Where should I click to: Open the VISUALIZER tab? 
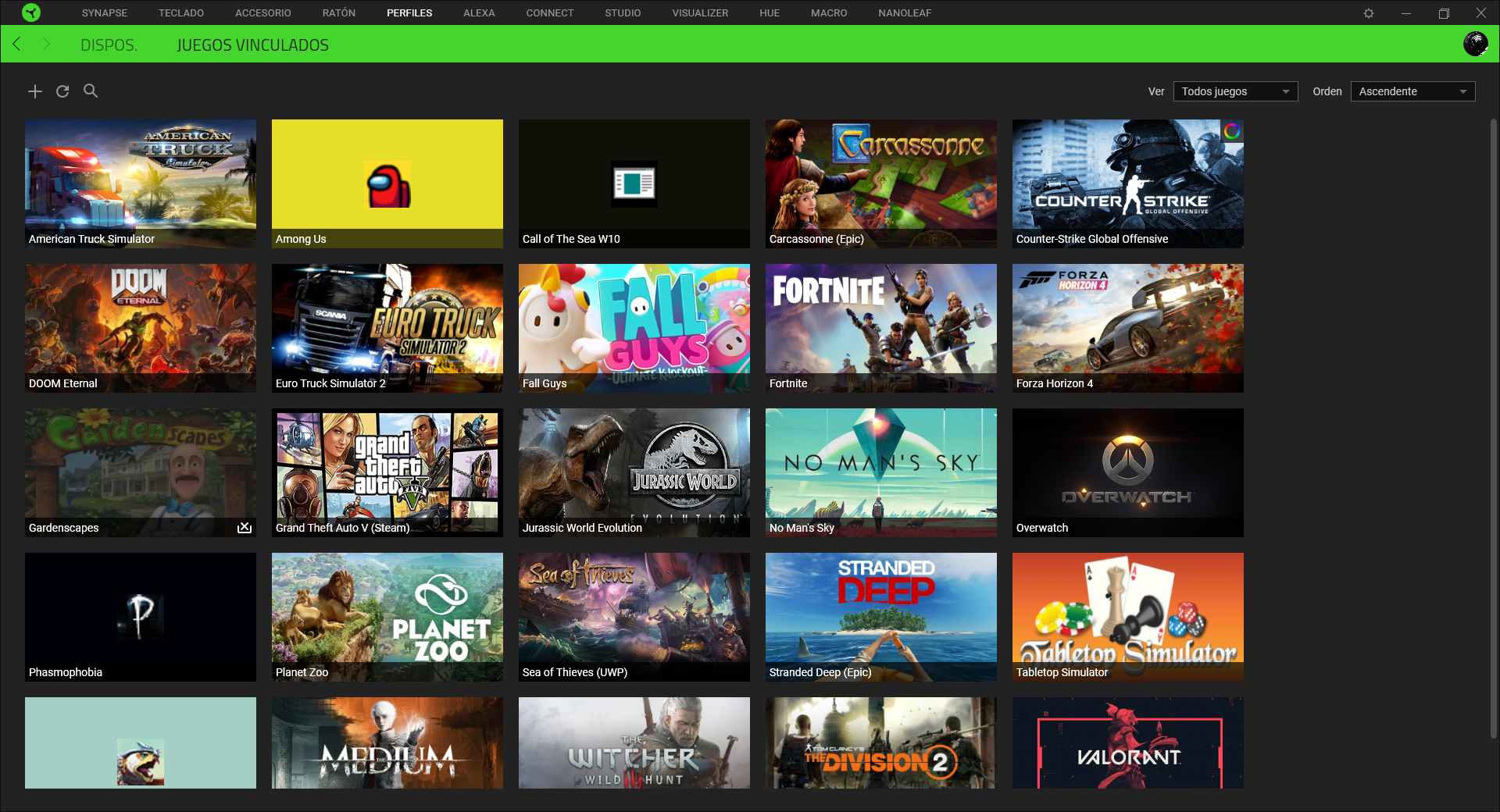coord(700,13)
